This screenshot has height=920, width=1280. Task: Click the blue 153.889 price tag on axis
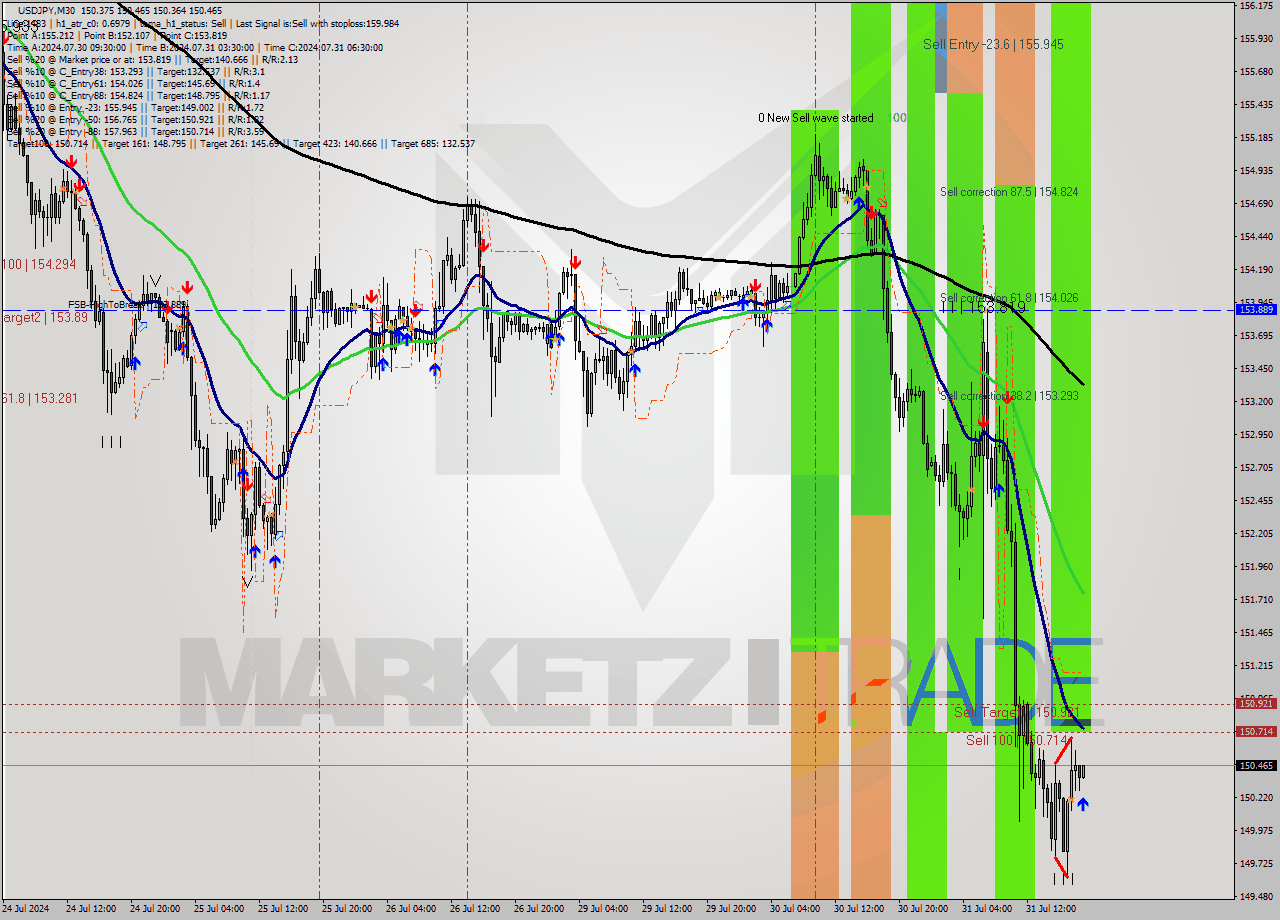1256,310
